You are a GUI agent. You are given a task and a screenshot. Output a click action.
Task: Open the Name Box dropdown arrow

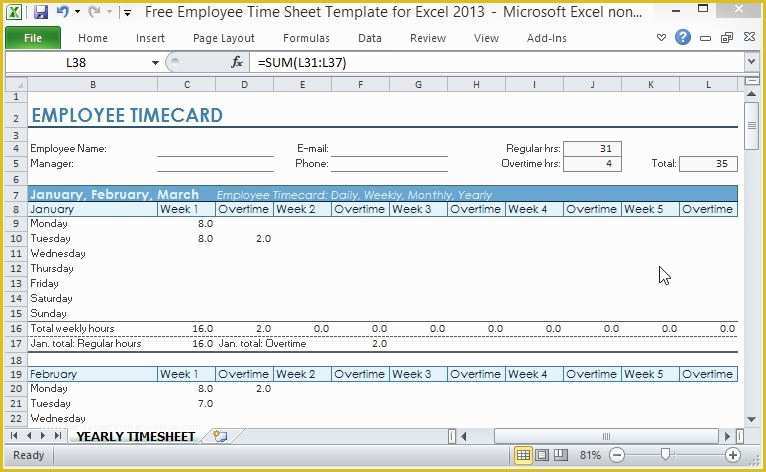coord(155,63)
